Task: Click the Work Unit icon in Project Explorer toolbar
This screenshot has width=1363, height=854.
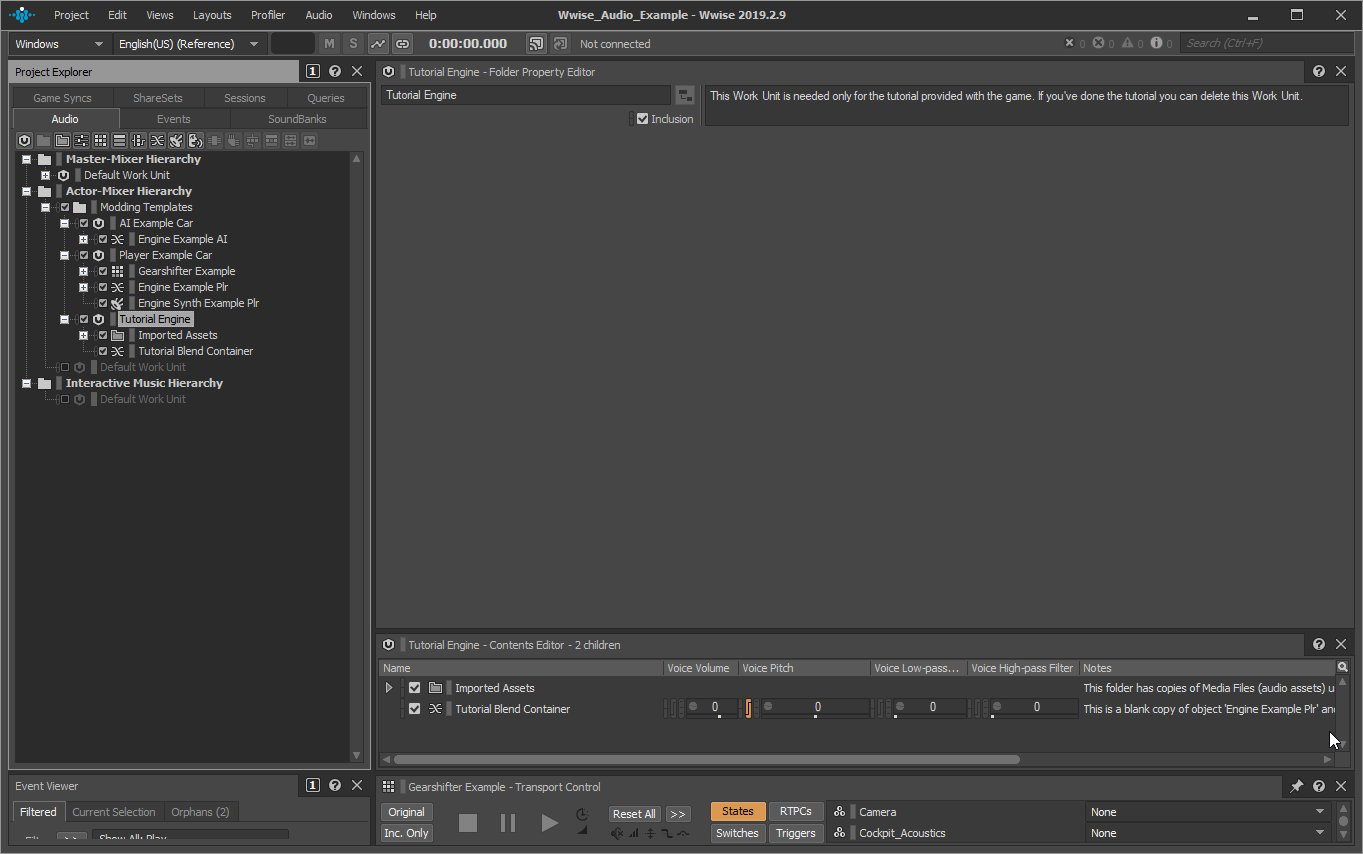Action: click(24, 141)
